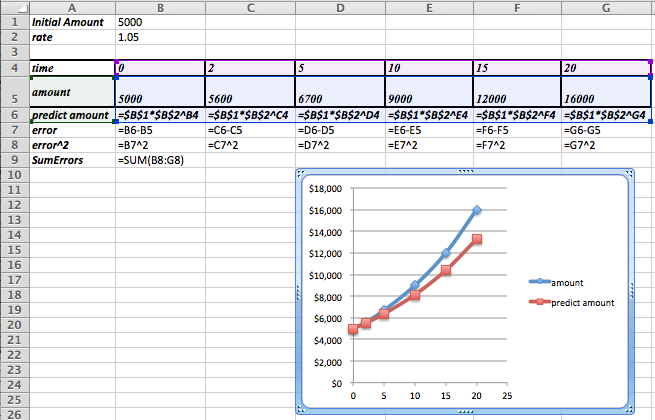Select the last blue diamond point on amount line
This screenshot has height=420, width=655.
[477, 210]
